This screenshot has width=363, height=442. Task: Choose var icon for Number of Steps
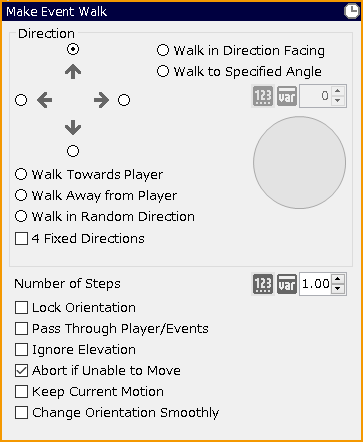(x=287, y=284)
